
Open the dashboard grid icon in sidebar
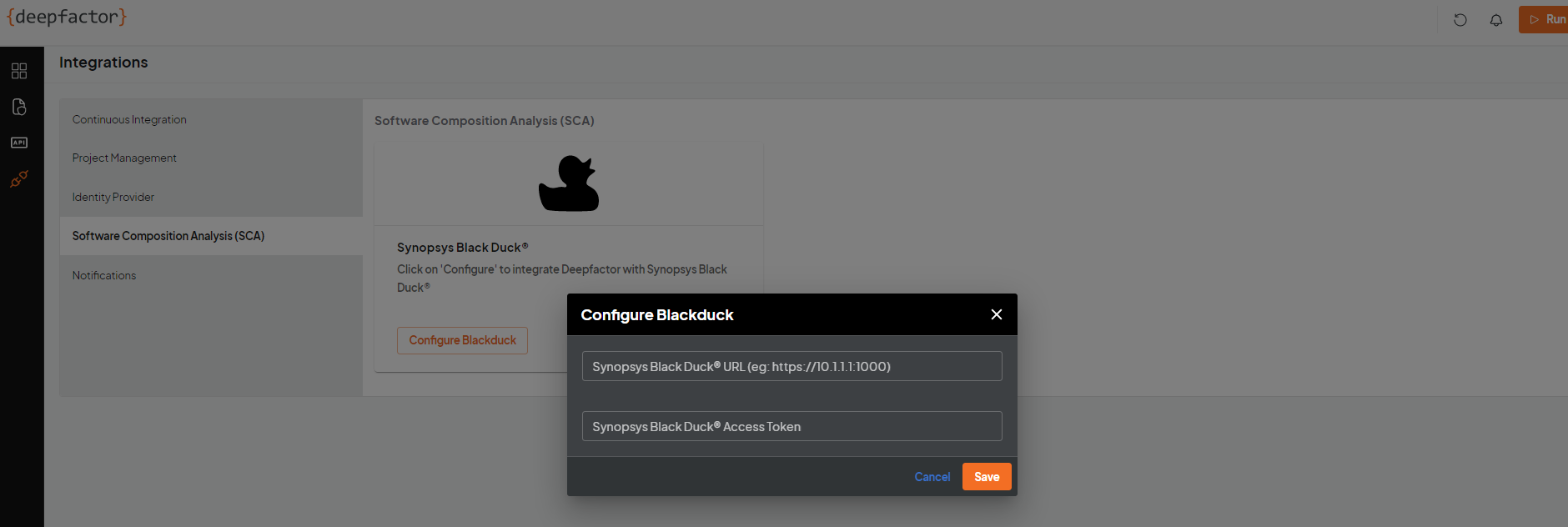pos(19,71)
